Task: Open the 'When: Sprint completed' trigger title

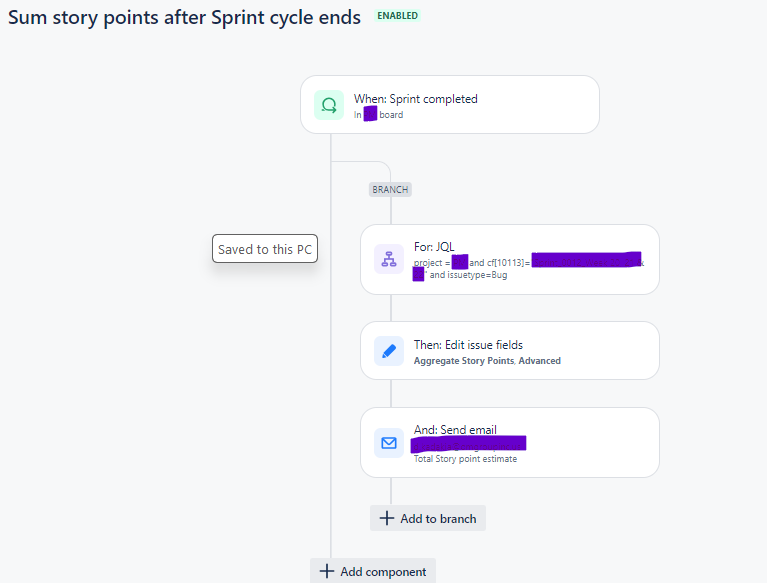Action: tap(415, 99)
